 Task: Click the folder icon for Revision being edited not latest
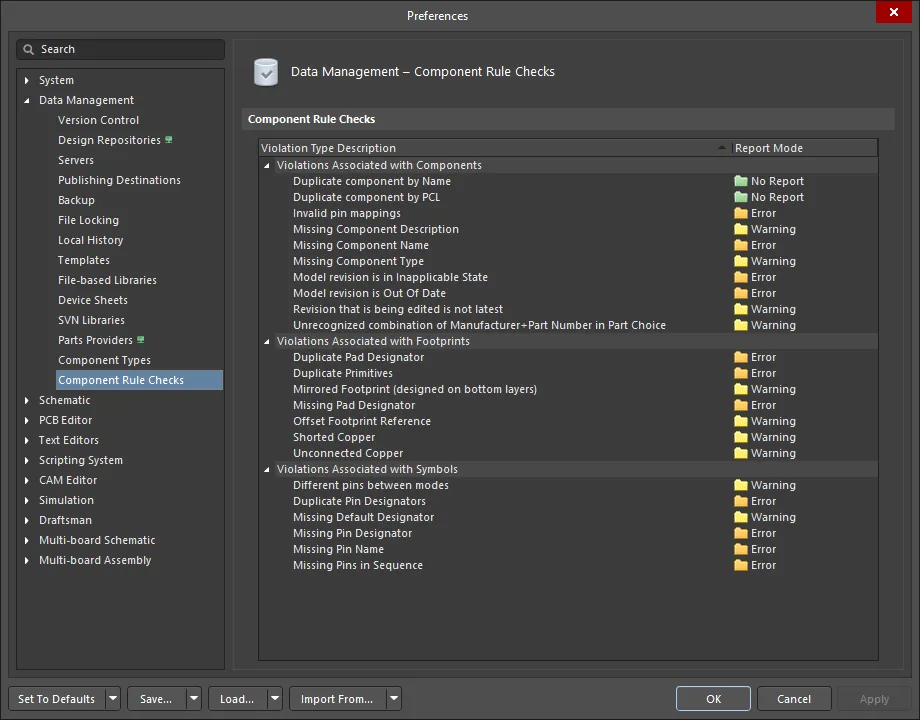click(x=740, y=309)
